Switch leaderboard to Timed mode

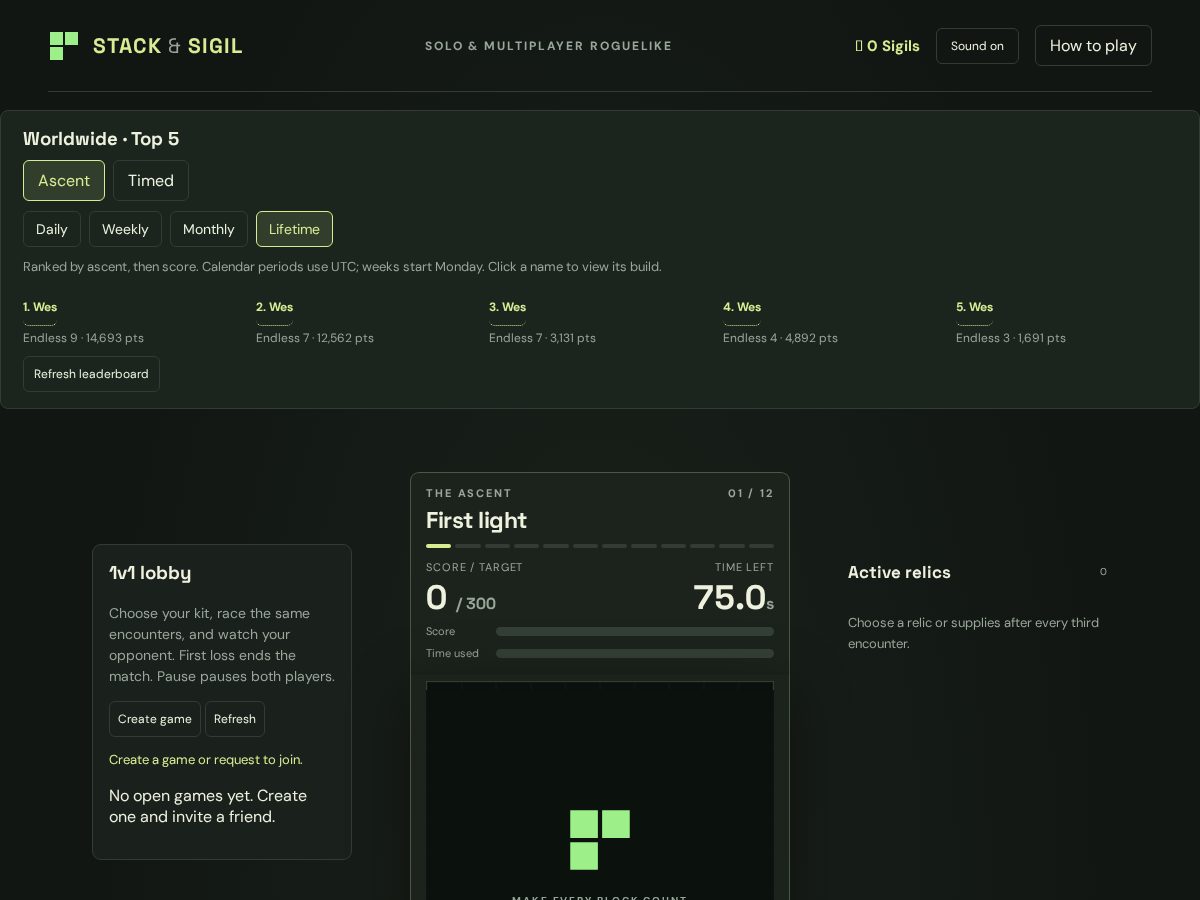click(x=151, y=181)
